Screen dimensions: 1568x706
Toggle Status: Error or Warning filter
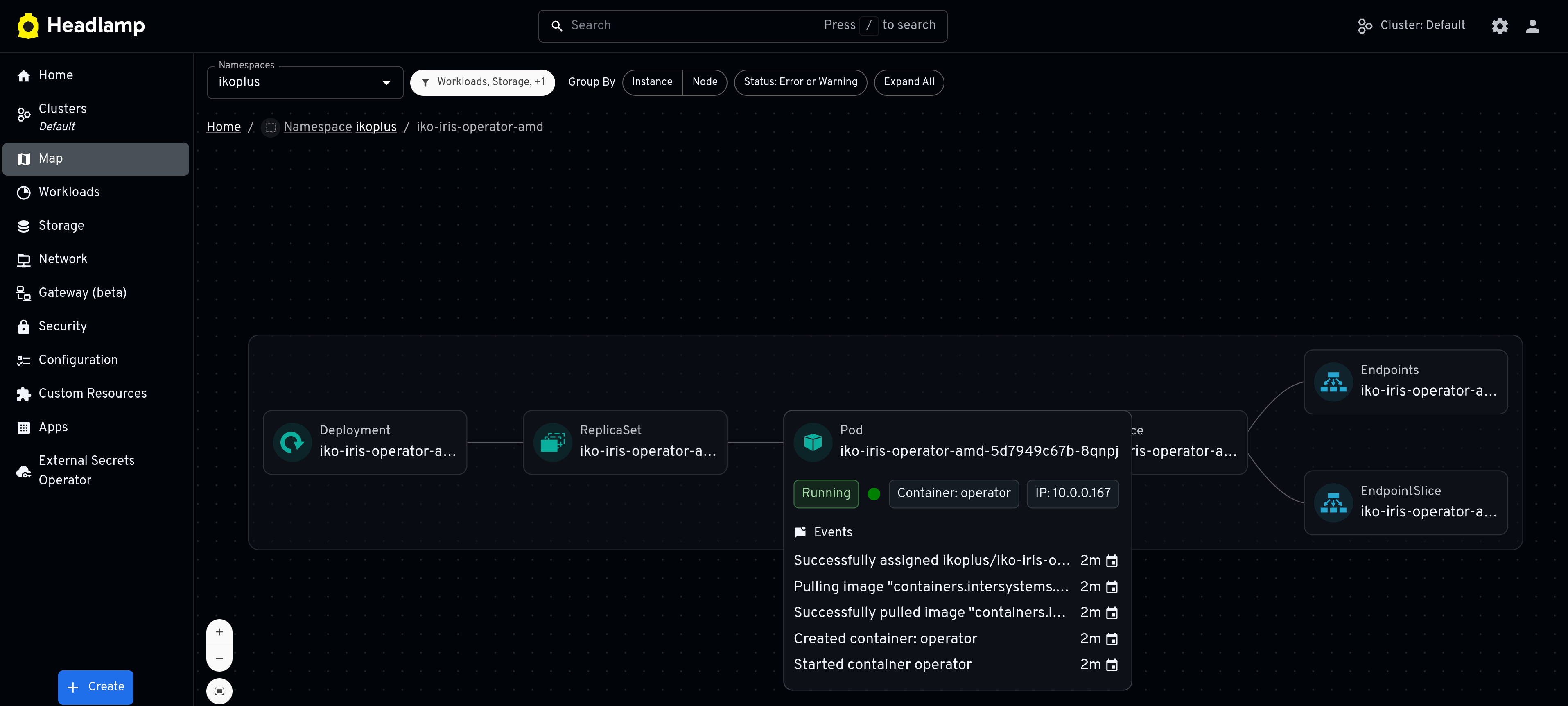click(800, 82)
